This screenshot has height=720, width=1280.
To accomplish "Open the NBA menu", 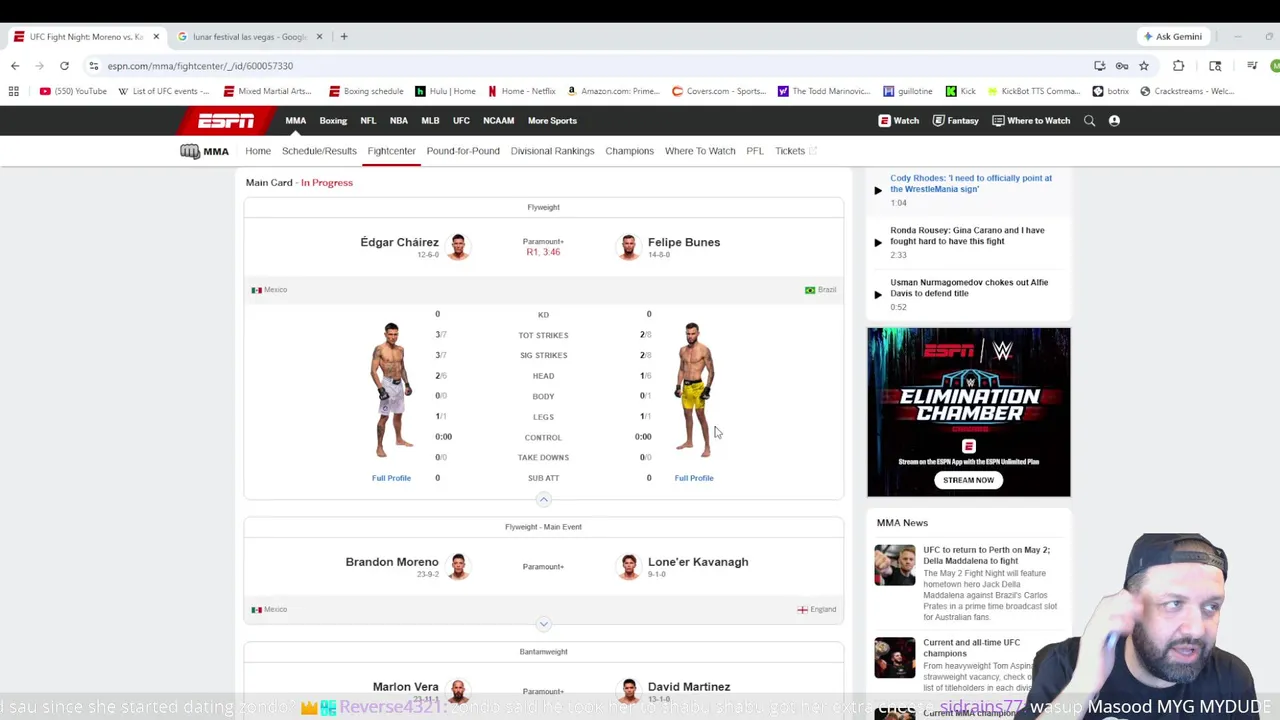I will [x=399, y=121].
